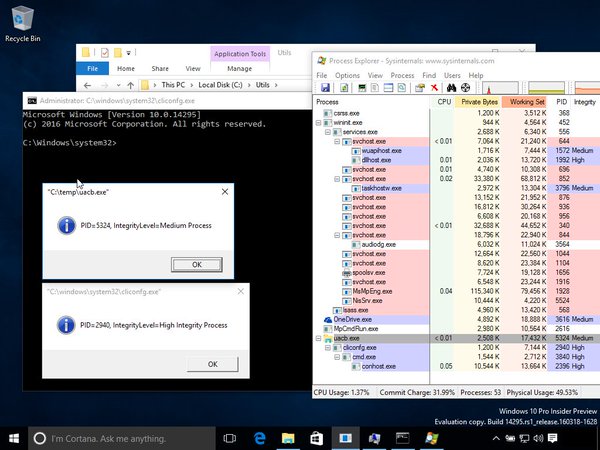Toggle the Show Lower Pane toolbar icon

coord(388,88)
